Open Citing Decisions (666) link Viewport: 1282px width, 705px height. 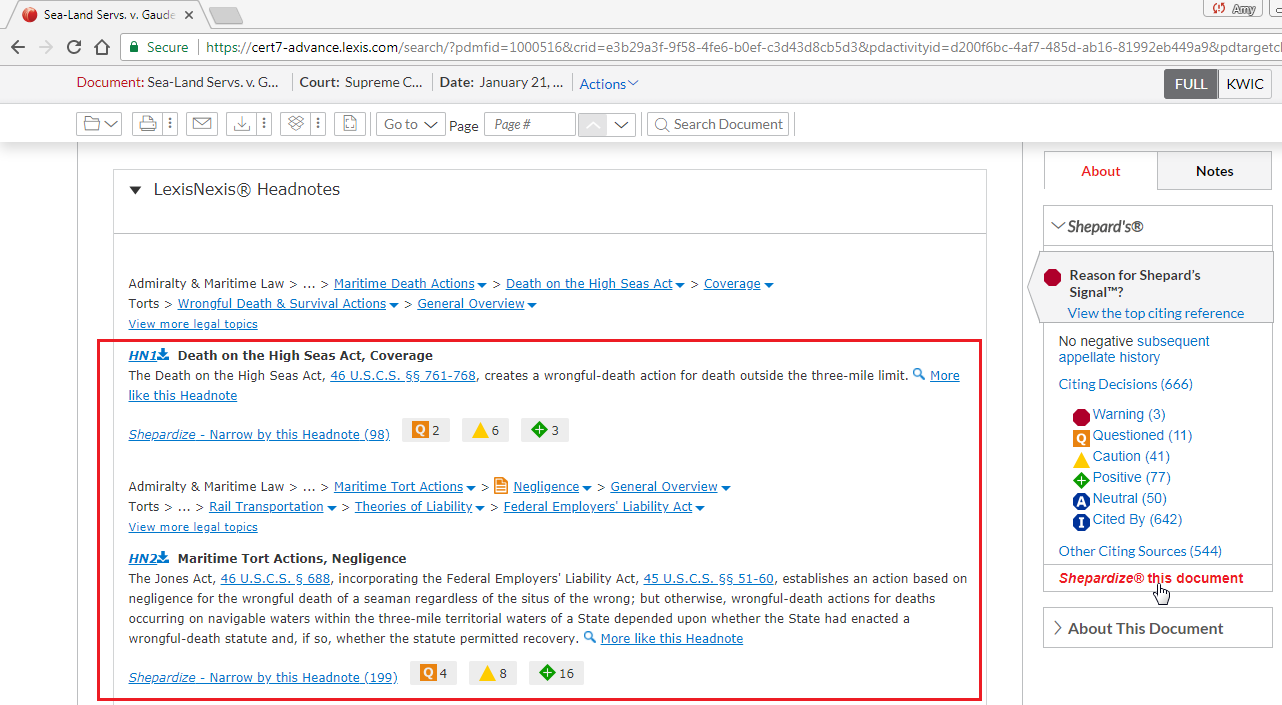(x=1126, y=384)
